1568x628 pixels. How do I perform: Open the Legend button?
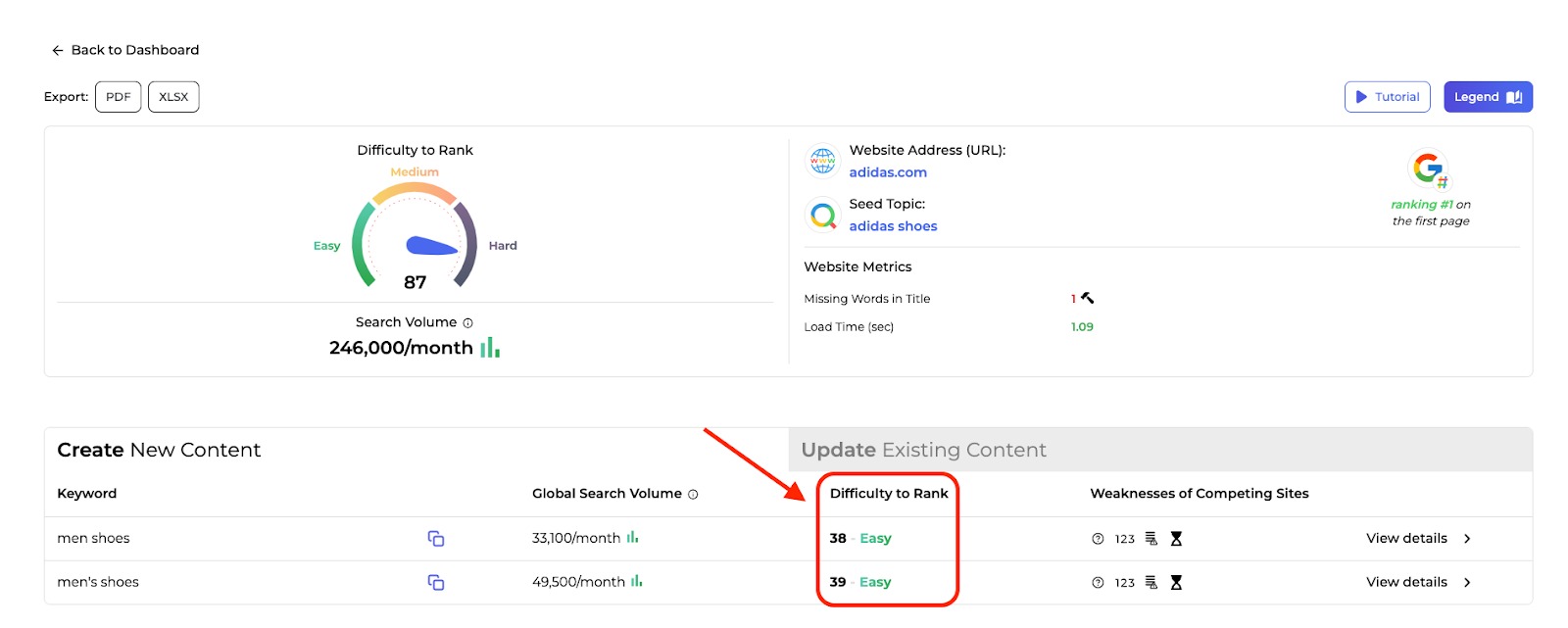point(1488,97)
